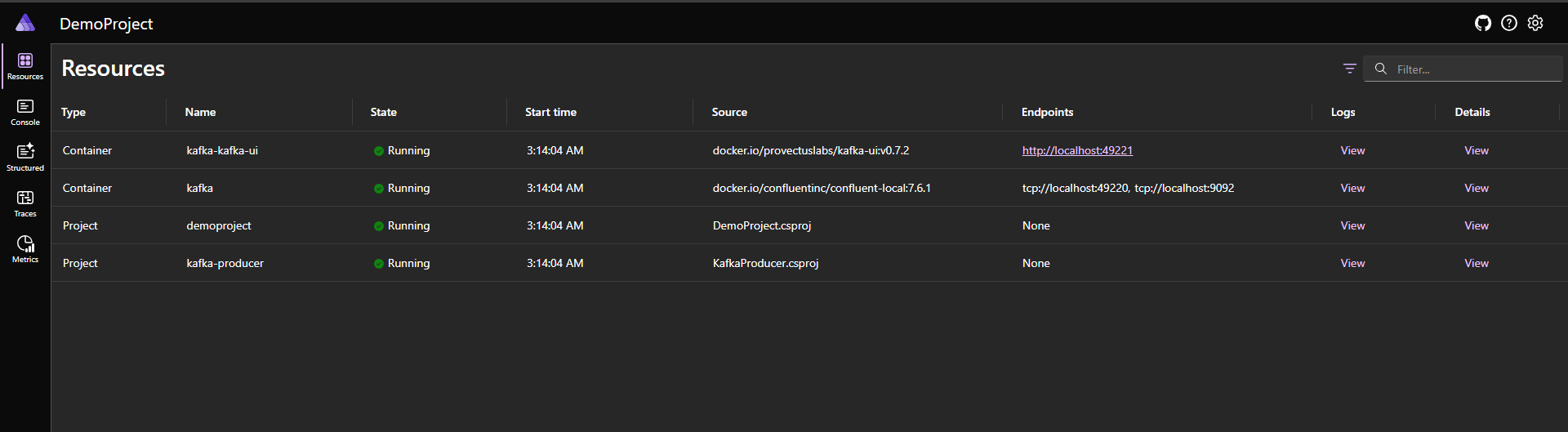Open the Metrics page
The width and height of the screenshot is (1568, 432).
(x=25, y=249)
